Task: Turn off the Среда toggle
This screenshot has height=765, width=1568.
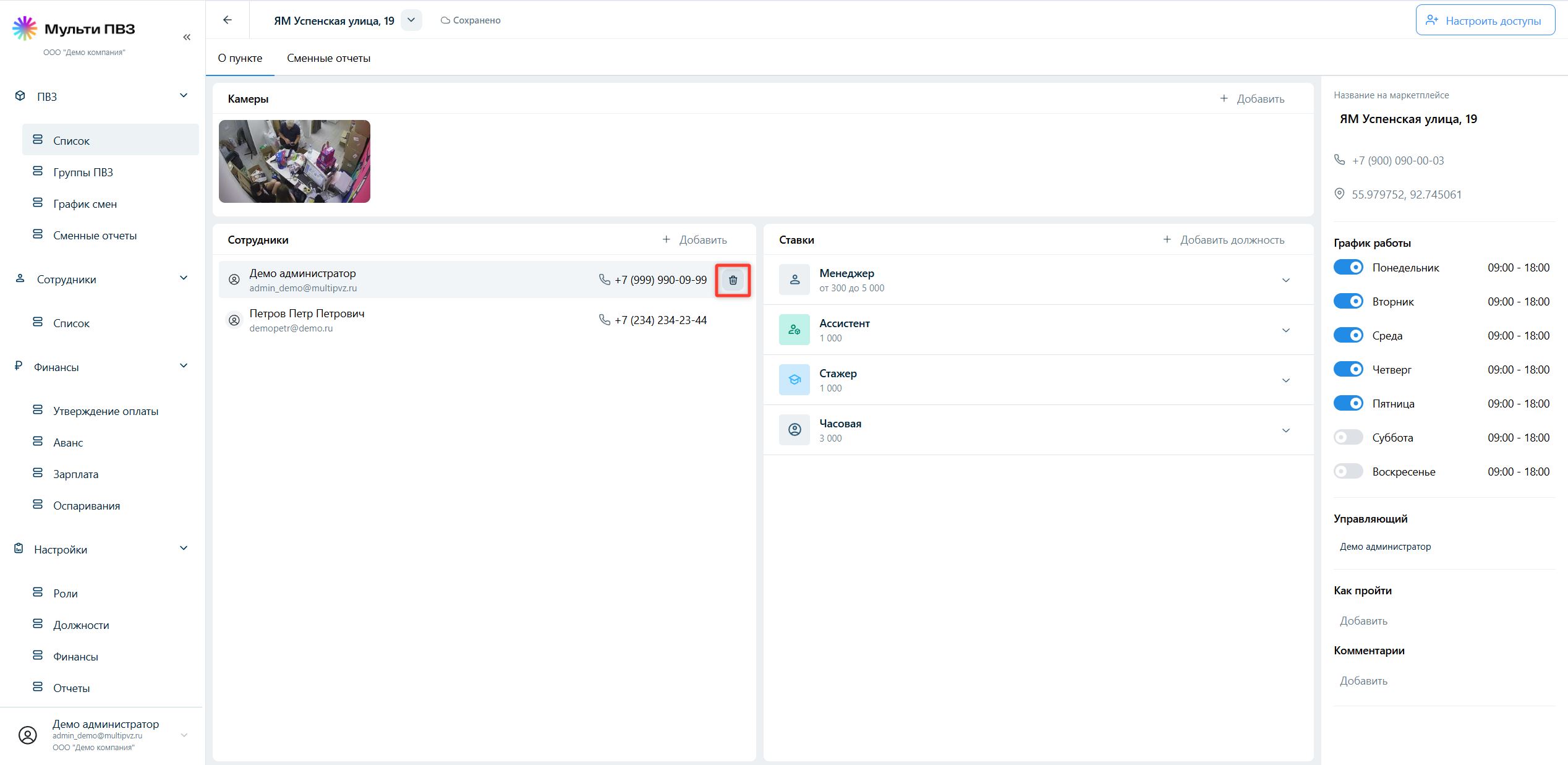Action: tap(1349, 335)
